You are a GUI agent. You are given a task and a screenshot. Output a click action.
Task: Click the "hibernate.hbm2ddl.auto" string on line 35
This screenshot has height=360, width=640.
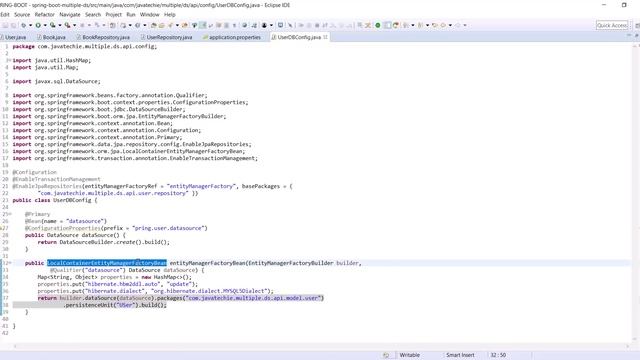121,284
